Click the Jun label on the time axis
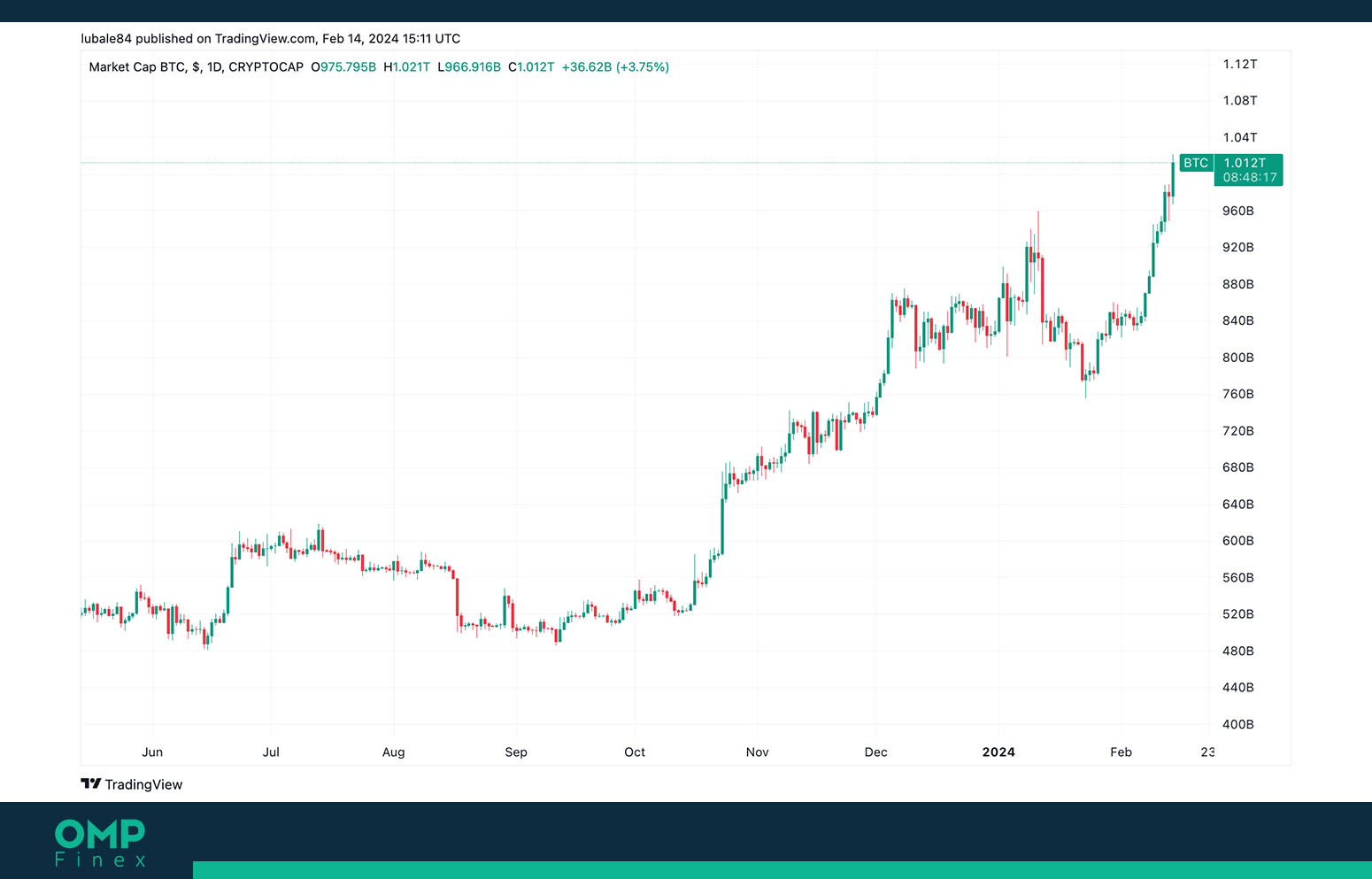 [152, 752]
